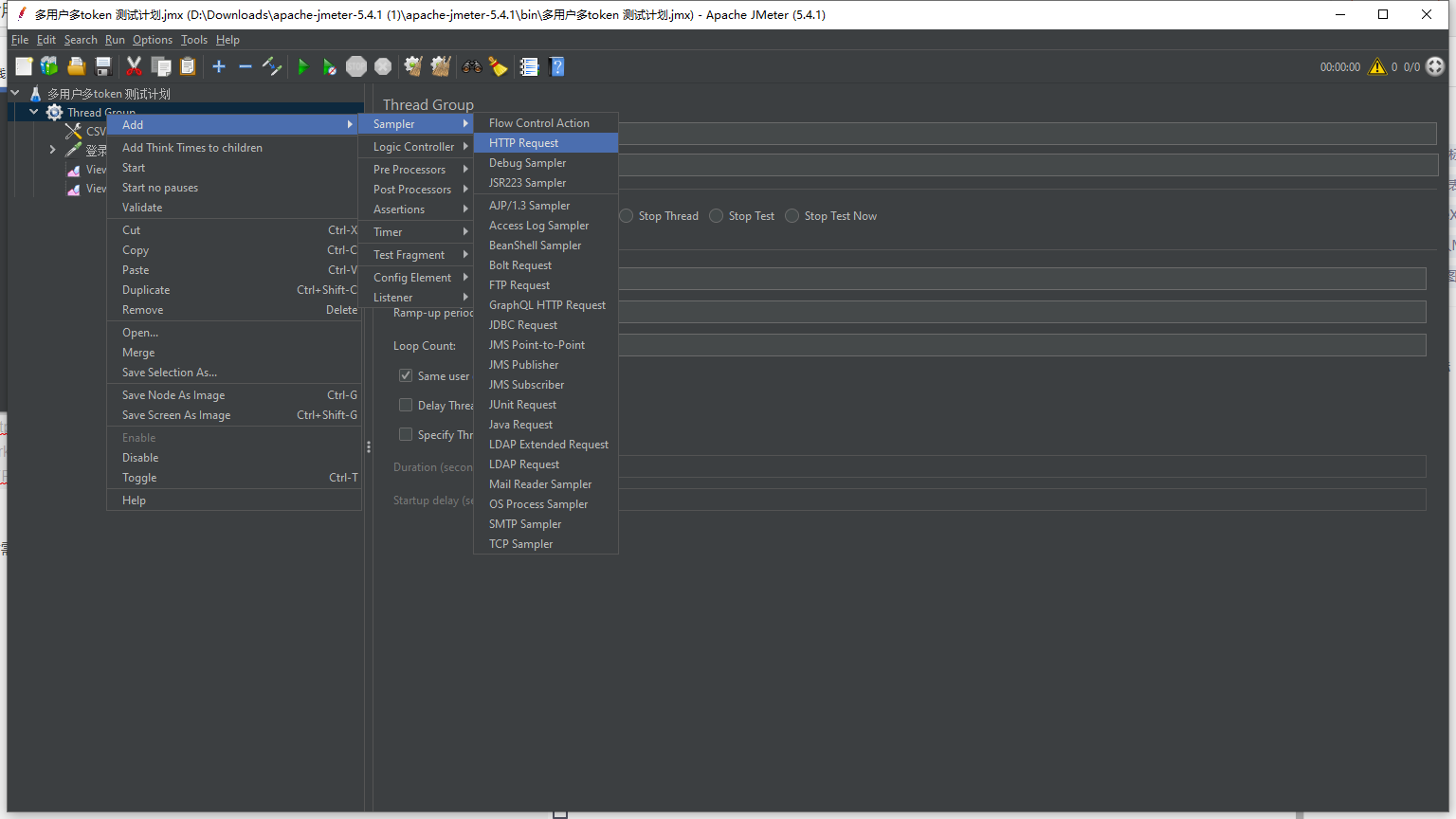Screen dimensions: 1456x819
Task: Collapse the test plan root node
Action: click(15, 93)
